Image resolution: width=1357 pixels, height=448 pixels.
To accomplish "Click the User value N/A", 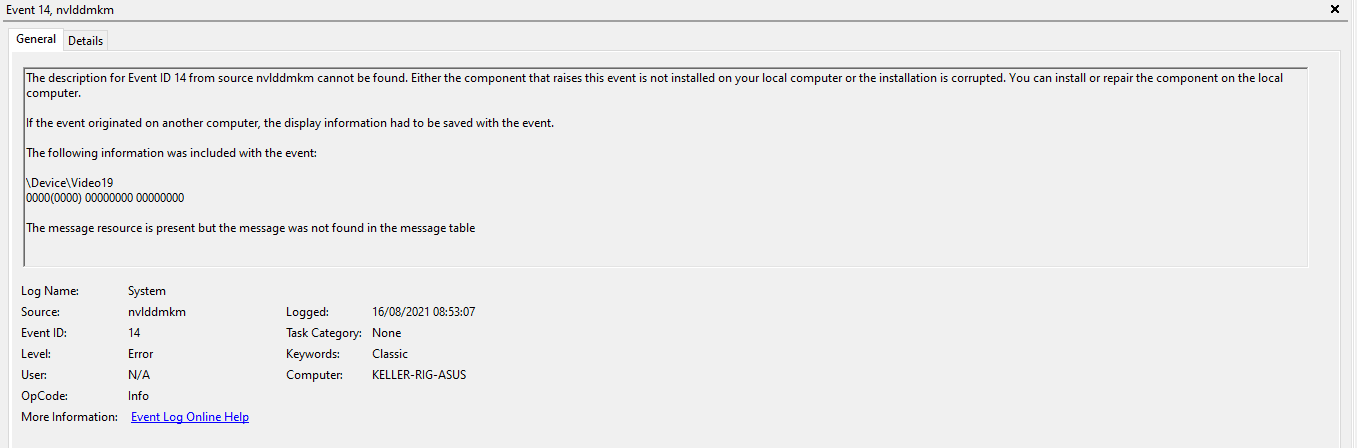I will click(x=139, y=375).
